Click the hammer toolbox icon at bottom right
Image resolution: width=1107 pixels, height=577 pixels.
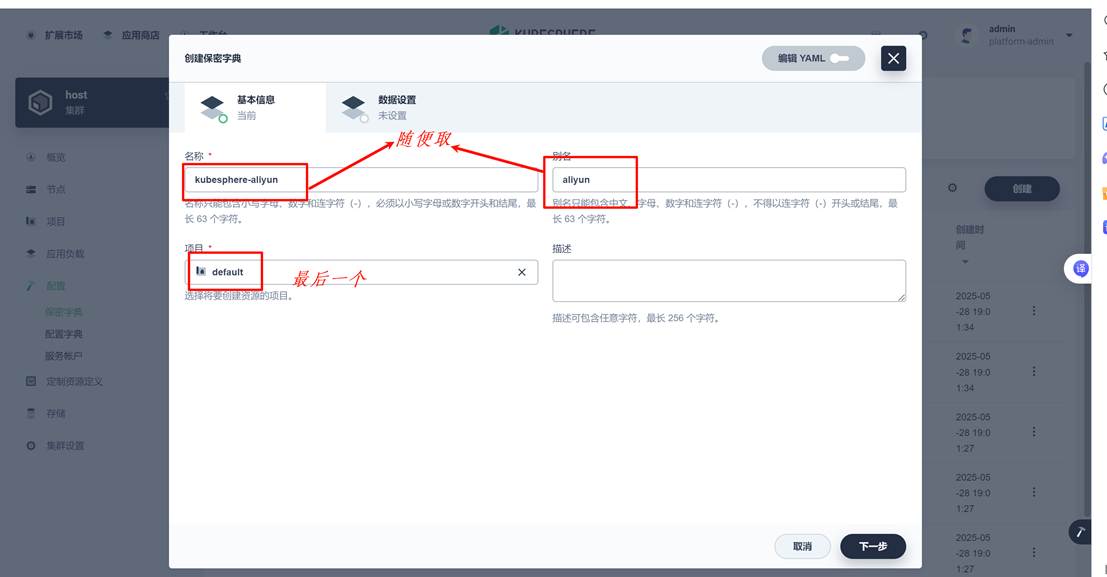[1079, 532]
